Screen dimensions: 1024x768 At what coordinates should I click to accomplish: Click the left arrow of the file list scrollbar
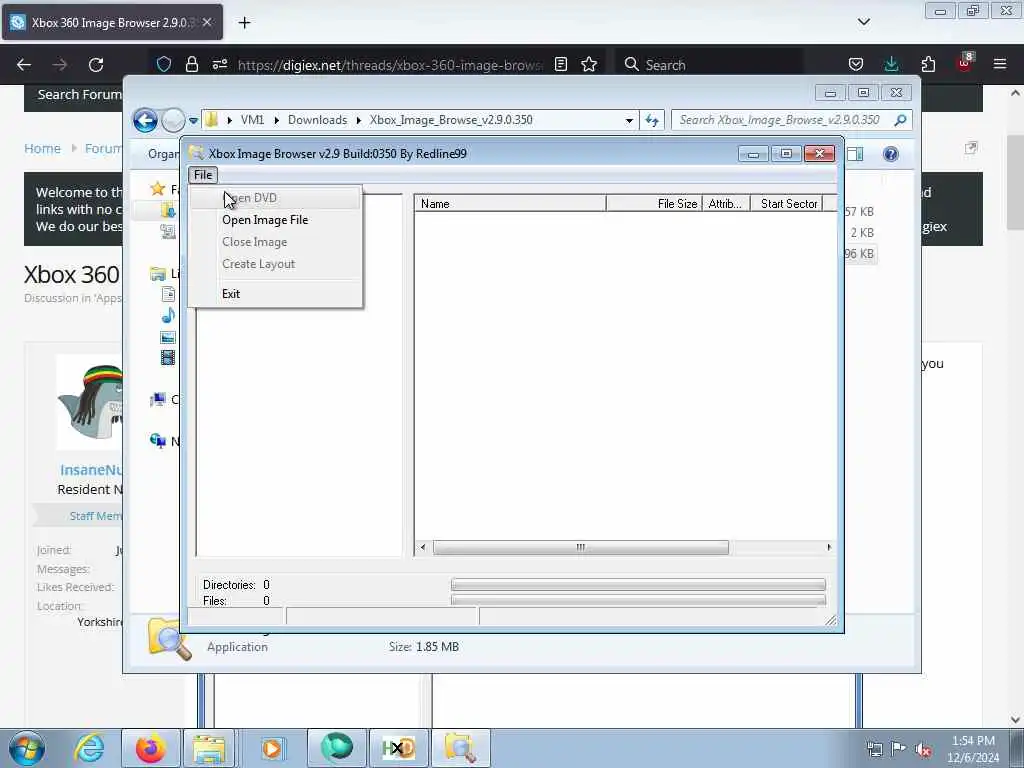tap(423, 547)
